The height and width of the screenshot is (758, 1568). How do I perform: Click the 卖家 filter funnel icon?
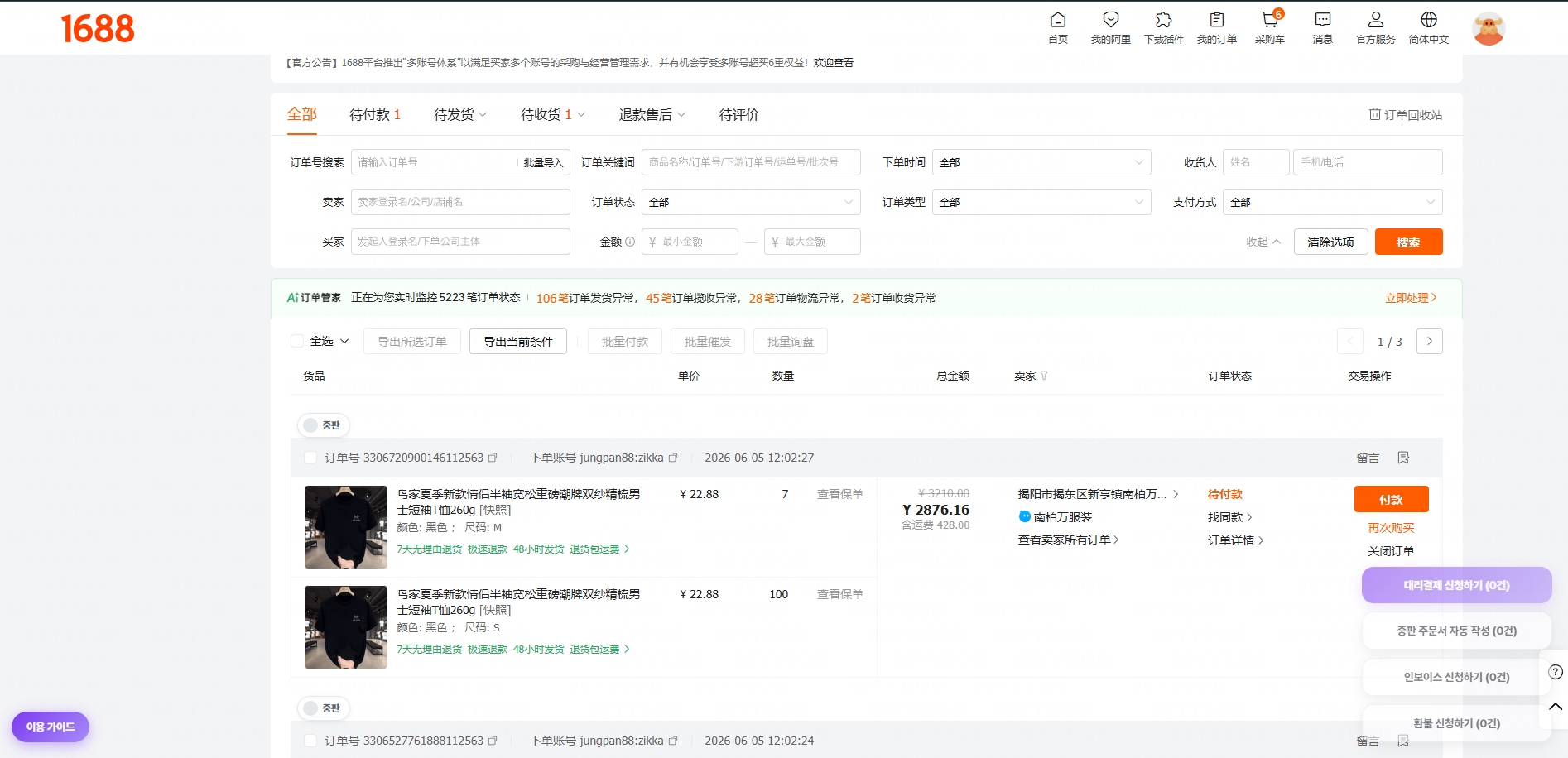coord(1044,376)
